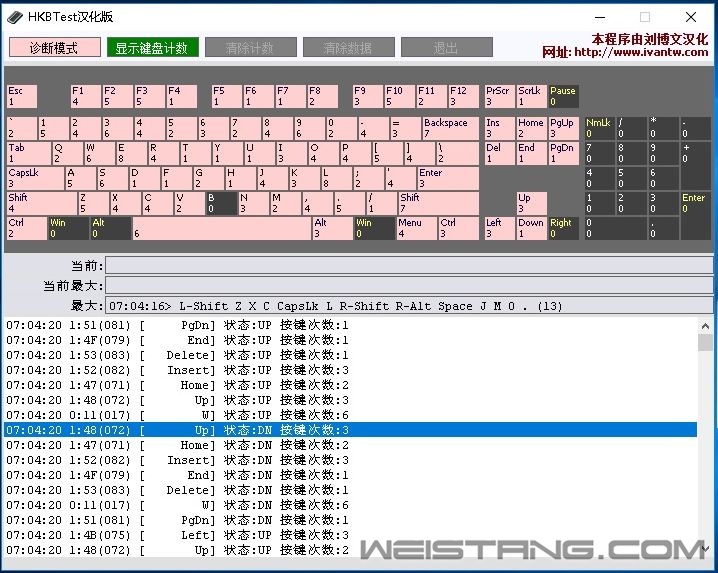Click the Up arrow key tile
718x573 pixels.
coord(530,203)
